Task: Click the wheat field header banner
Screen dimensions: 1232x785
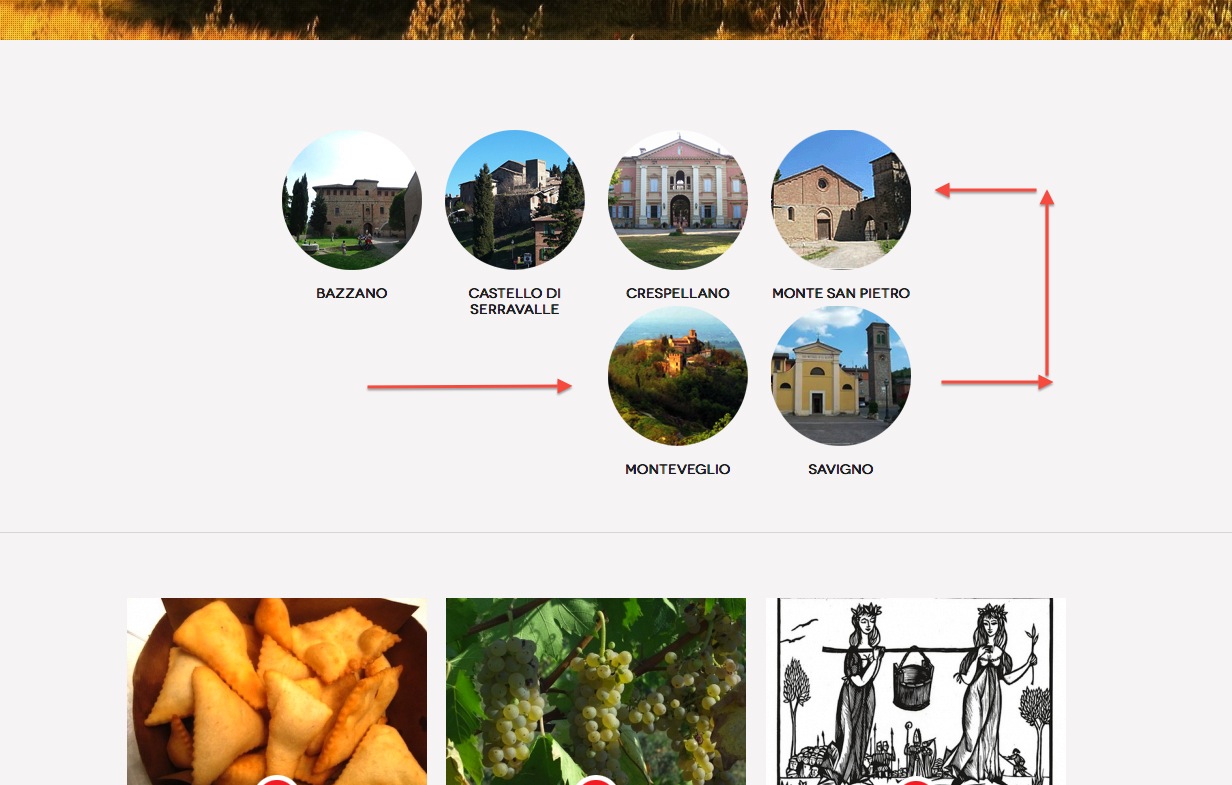Action: coord(616,20)
